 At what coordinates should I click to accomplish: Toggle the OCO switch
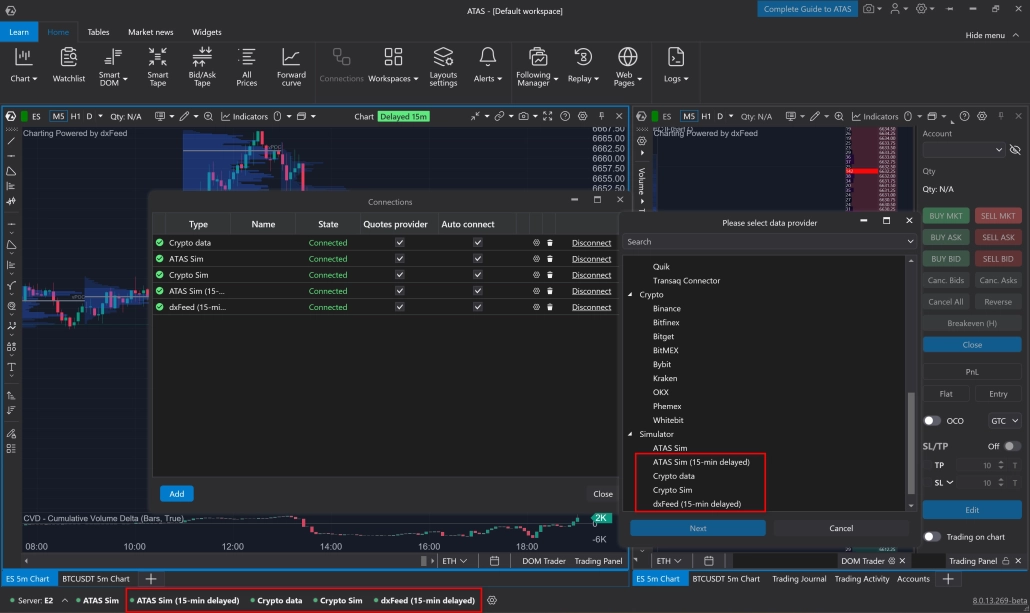932,421
